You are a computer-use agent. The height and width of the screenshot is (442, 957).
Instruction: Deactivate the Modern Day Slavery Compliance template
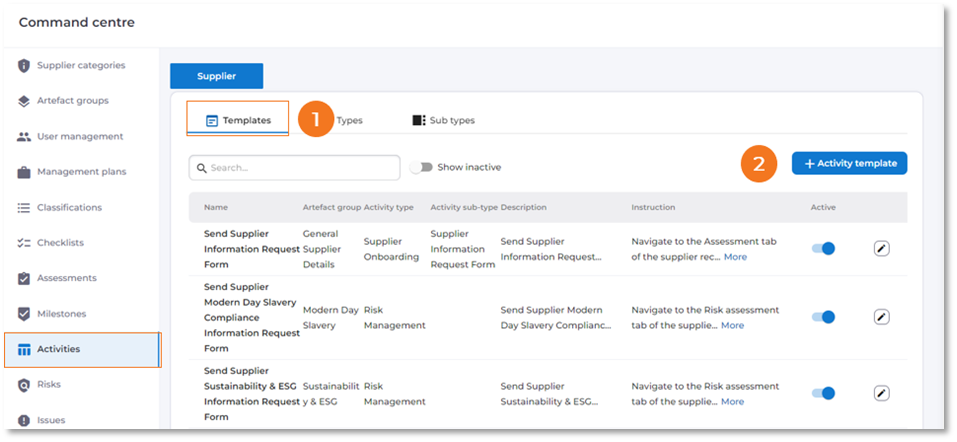(x=823, y=317)
